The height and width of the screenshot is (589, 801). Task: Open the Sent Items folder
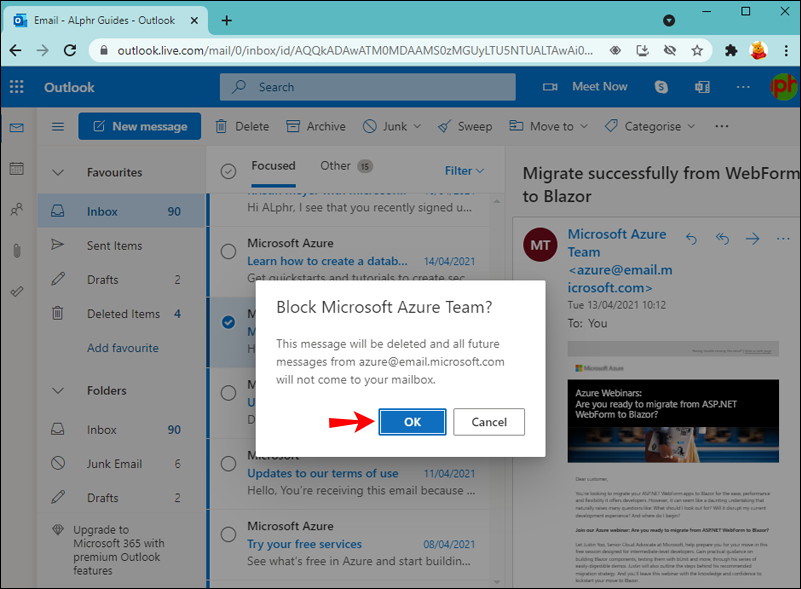coord(121,245)
